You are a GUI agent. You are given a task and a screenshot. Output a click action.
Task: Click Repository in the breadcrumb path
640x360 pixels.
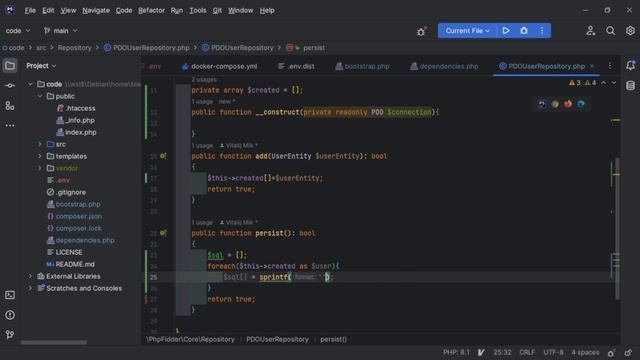[x=74, y=48]
